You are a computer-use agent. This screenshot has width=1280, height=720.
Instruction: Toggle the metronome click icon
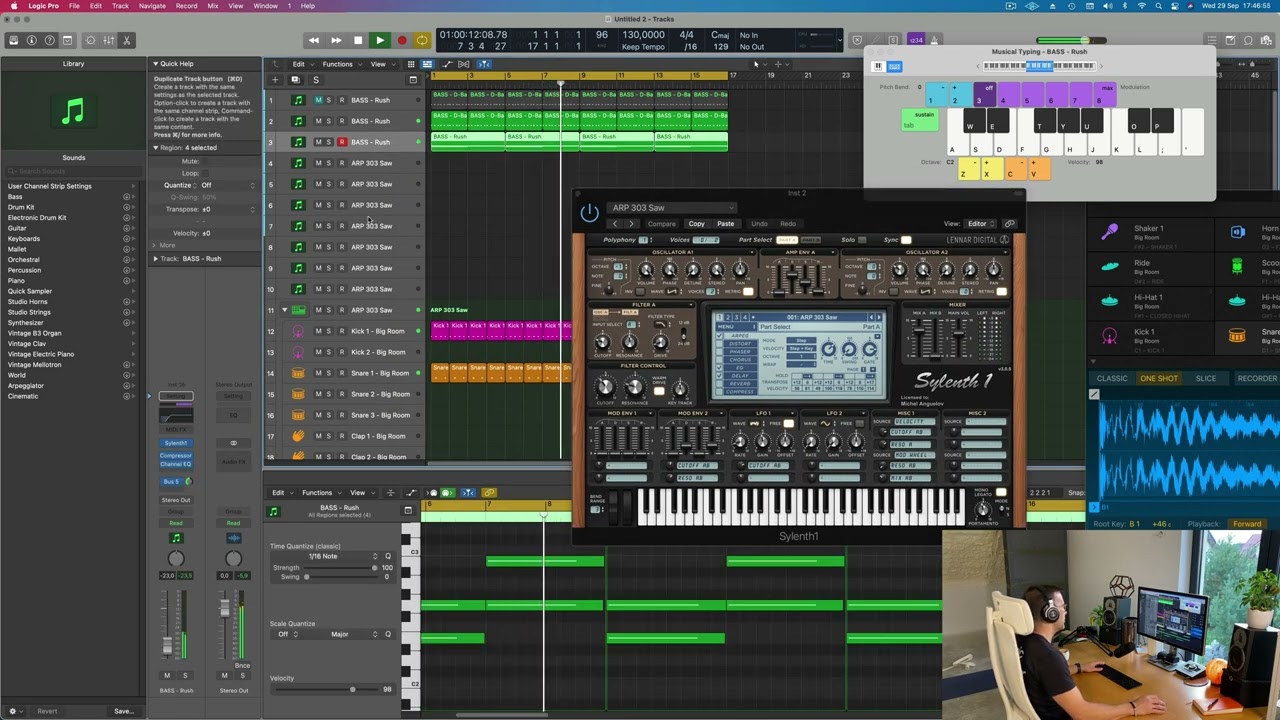pyautogui.click(x=935, y=40)
